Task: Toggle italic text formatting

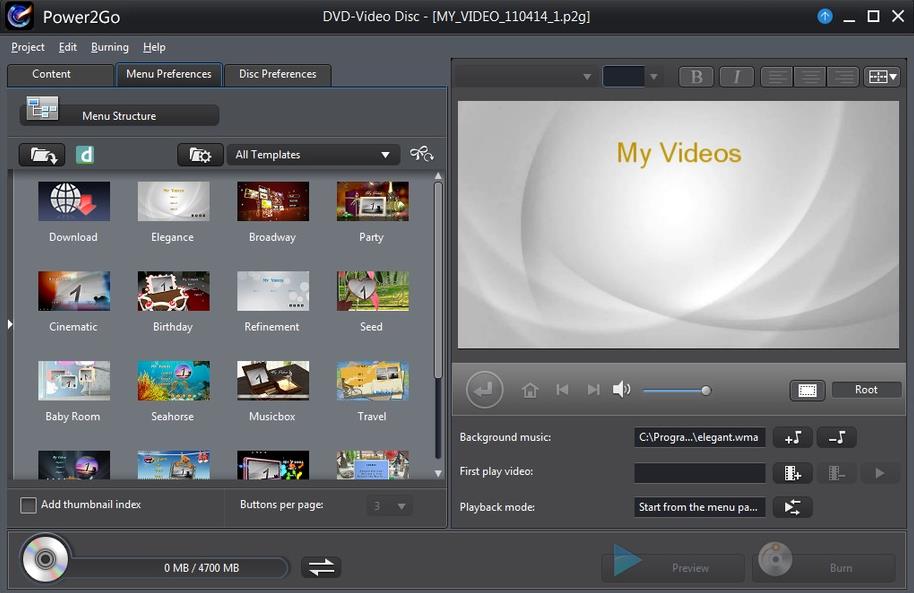Action: 737,77
